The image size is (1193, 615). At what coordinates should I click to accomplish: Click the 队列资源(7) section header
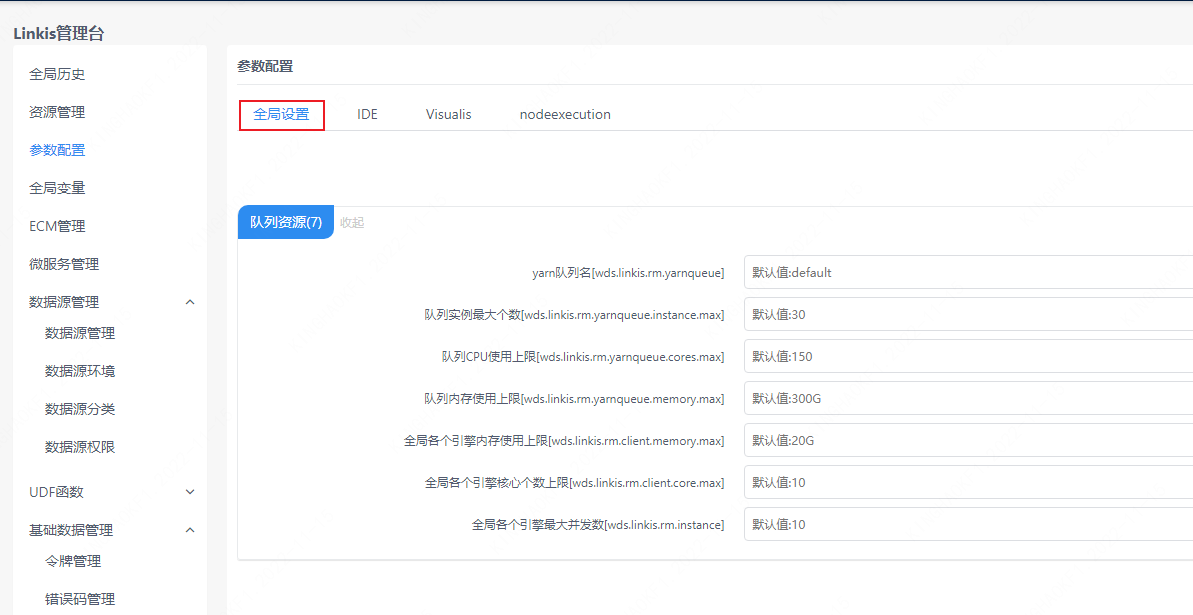pyautogui.click(x=286, y=222)
